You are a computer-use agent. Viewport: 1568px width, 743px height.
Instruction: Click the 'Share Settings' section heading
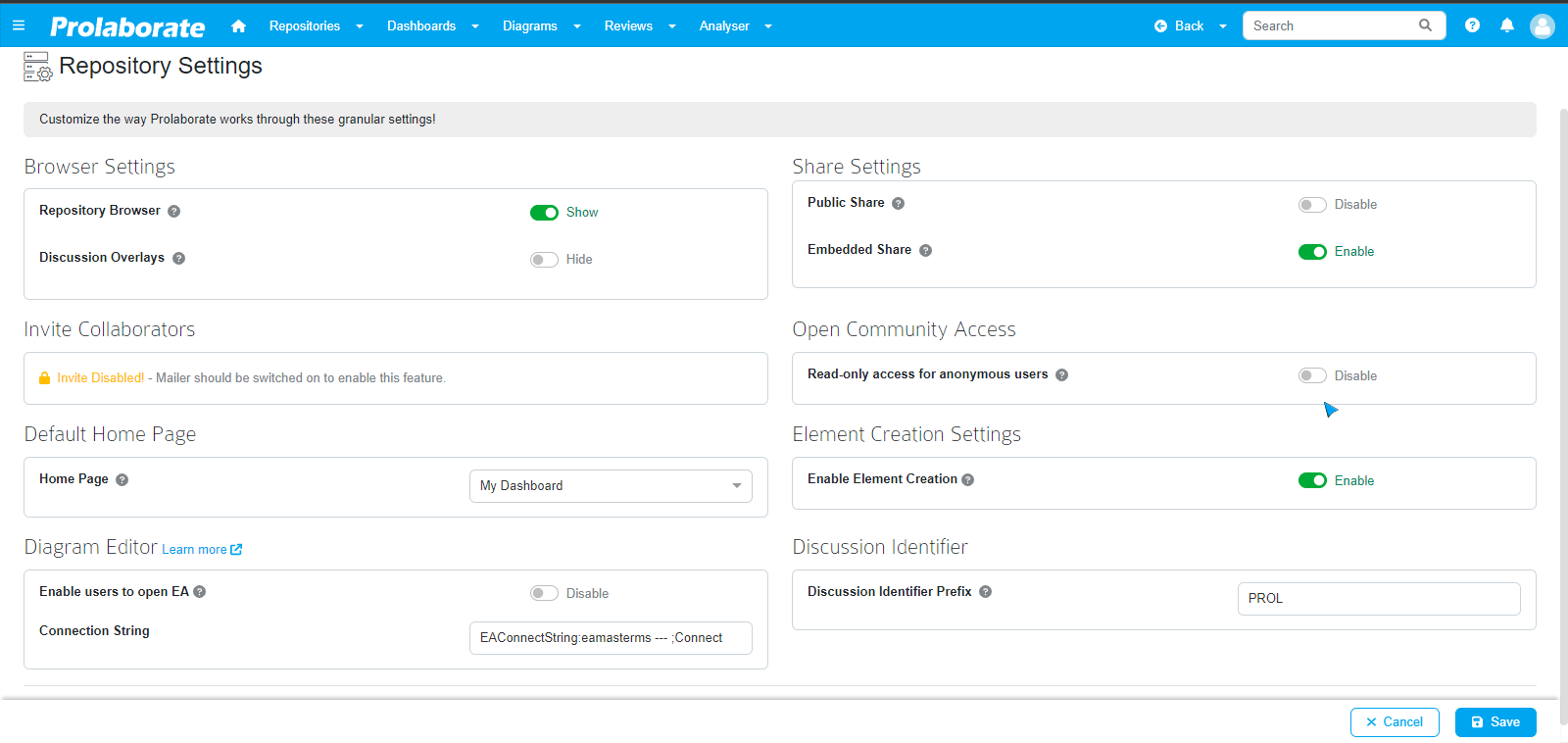coord(857,167)
